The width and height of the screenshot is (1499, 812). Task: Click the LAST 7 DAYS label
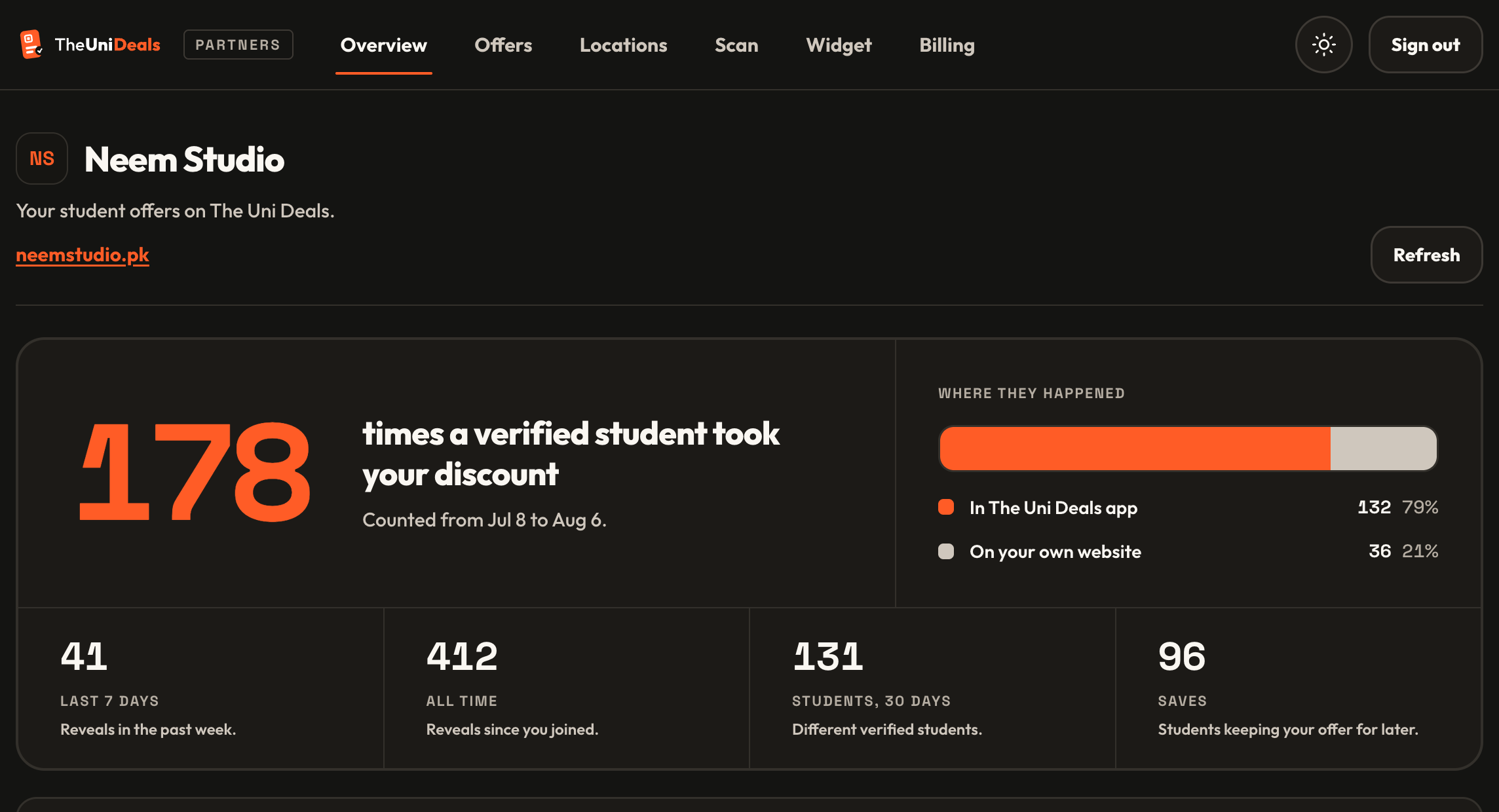coord(109,701)
